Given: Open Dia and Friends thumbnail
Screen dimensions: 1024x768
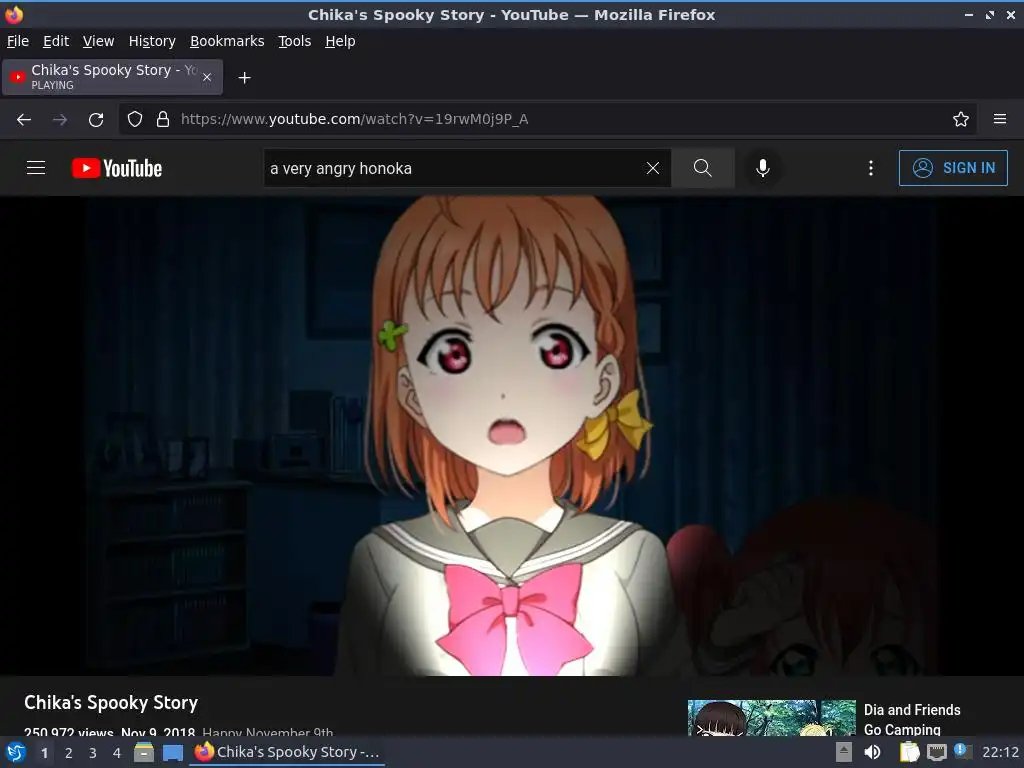Looking at the screenshot, I should [x=771, y=717].
